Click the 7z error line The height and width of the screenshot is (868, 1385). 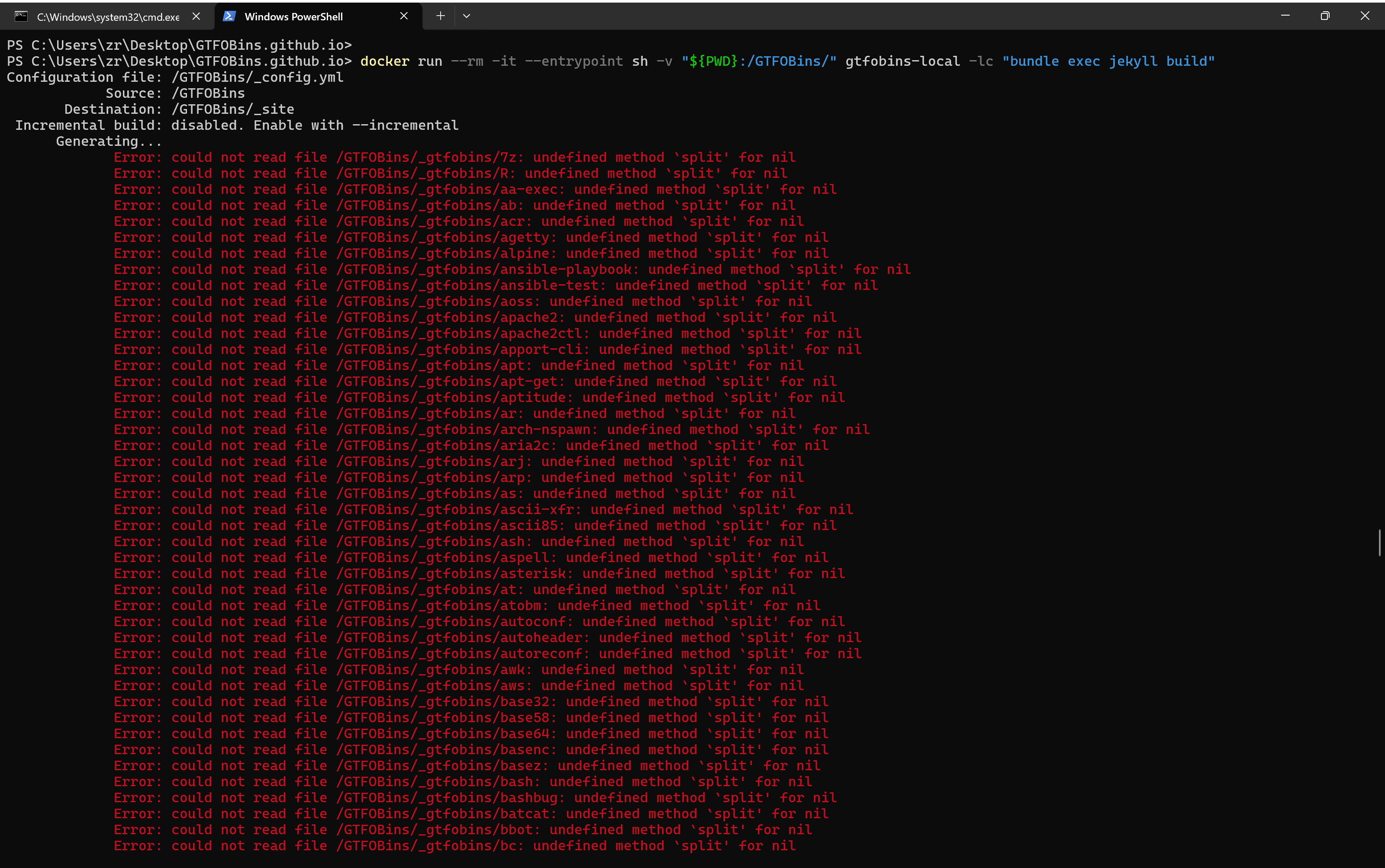[454, 158]
